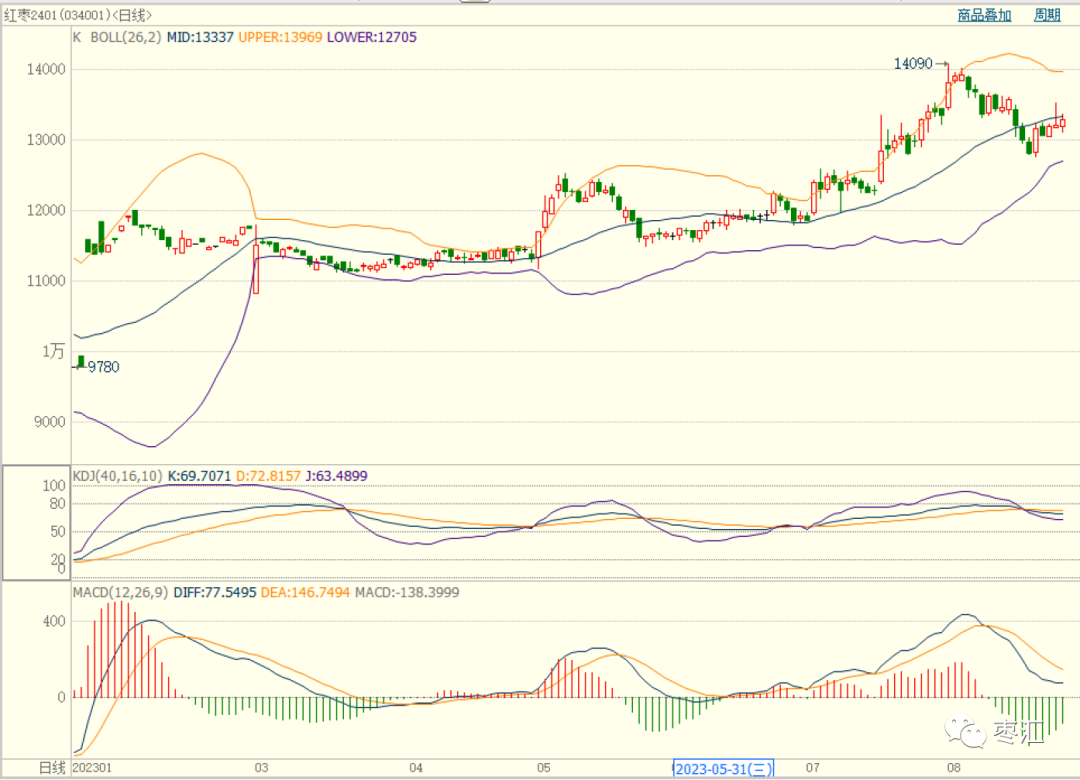
Task: Click the KDJ 100 axis label
Action: click(54, 486)
